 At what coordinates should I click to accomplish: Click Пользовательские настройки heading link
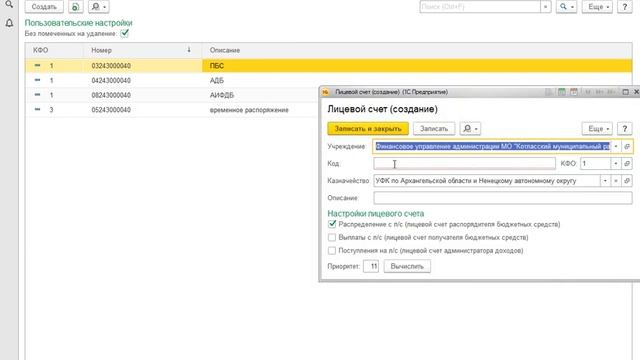(x=78, y=23)
